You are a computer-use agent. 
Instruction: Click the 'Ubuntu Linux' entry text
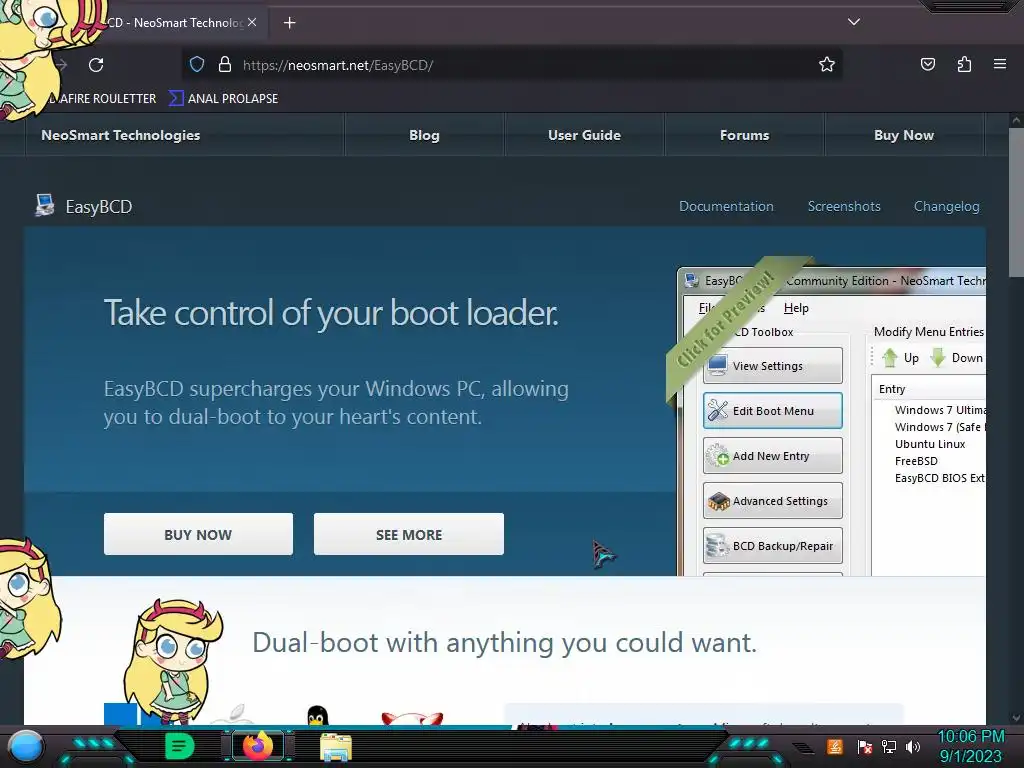[930, 444]
